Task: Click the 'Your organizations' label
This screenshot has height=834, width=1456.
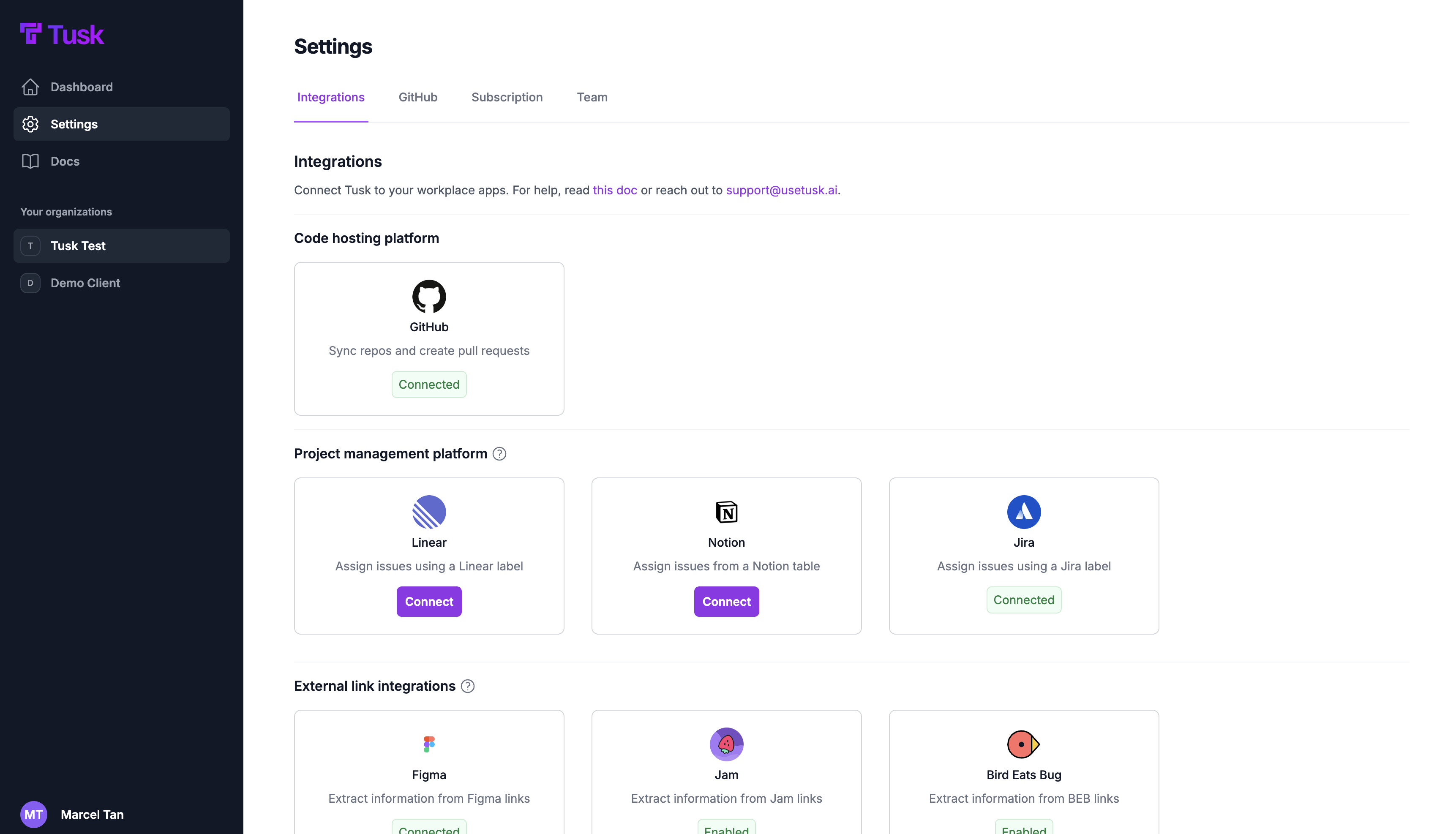Action: click(66, 212)
